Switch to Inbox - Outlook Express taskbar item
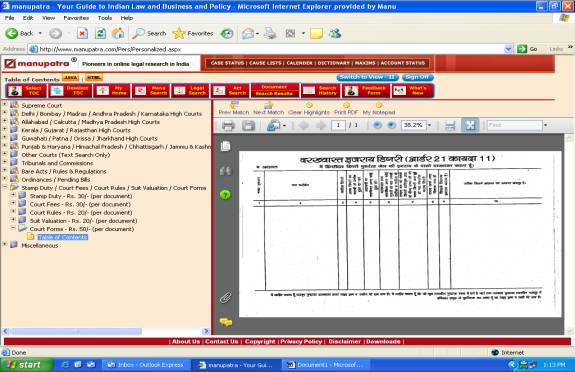Viewport: 575px width, 372px height. tap(146, 365)
